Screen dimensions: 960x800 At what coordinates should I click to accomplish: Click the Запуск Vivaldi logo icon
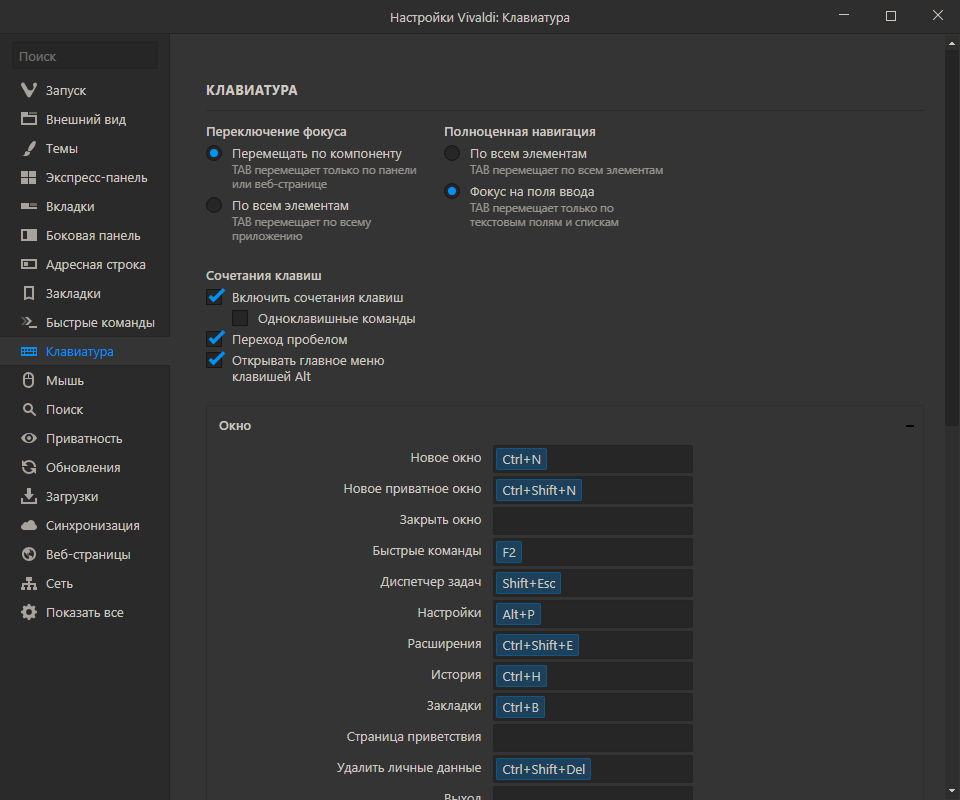[x=29, y=91]
